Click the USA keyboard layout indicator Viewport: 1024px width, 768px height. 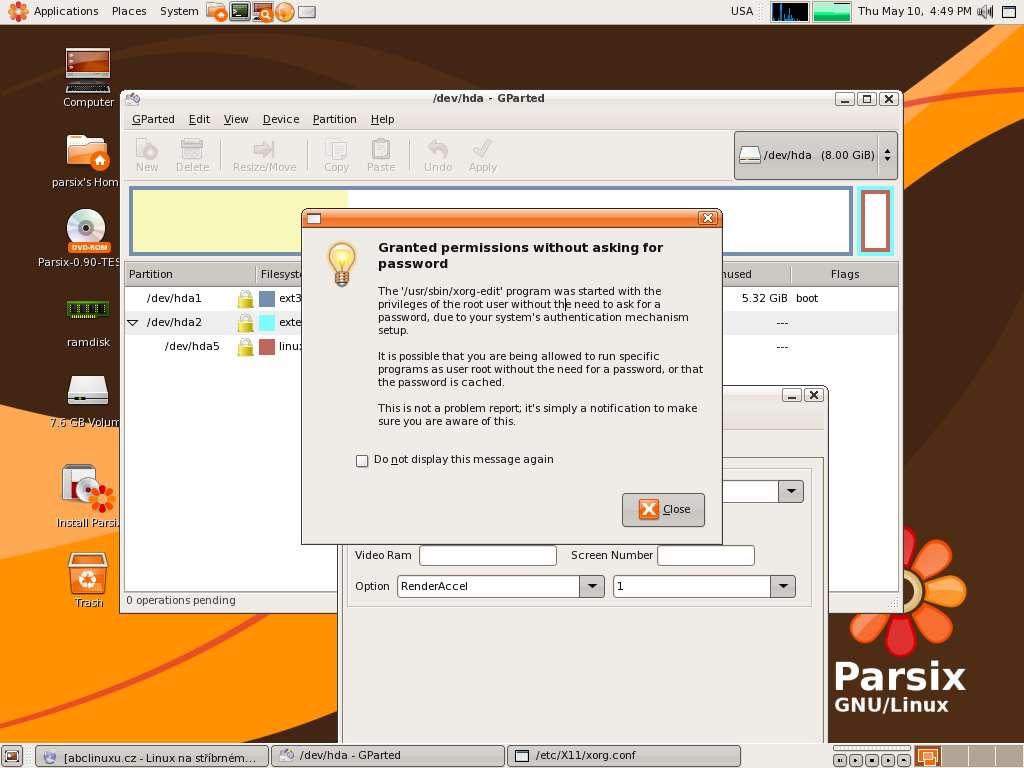742,11
